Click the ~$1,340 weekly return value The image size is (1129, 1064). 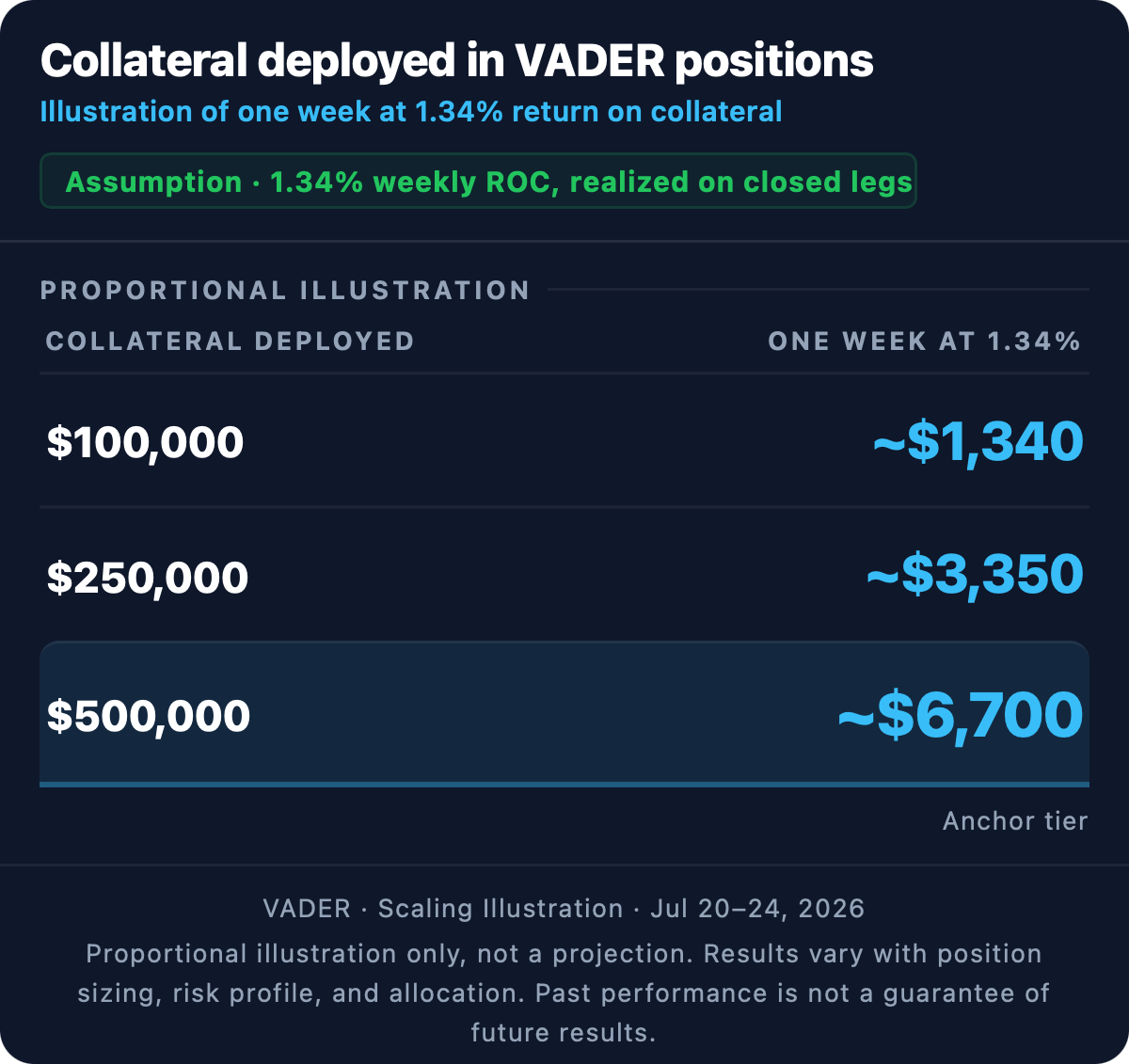pyautogui.click(x=978, y=441)
